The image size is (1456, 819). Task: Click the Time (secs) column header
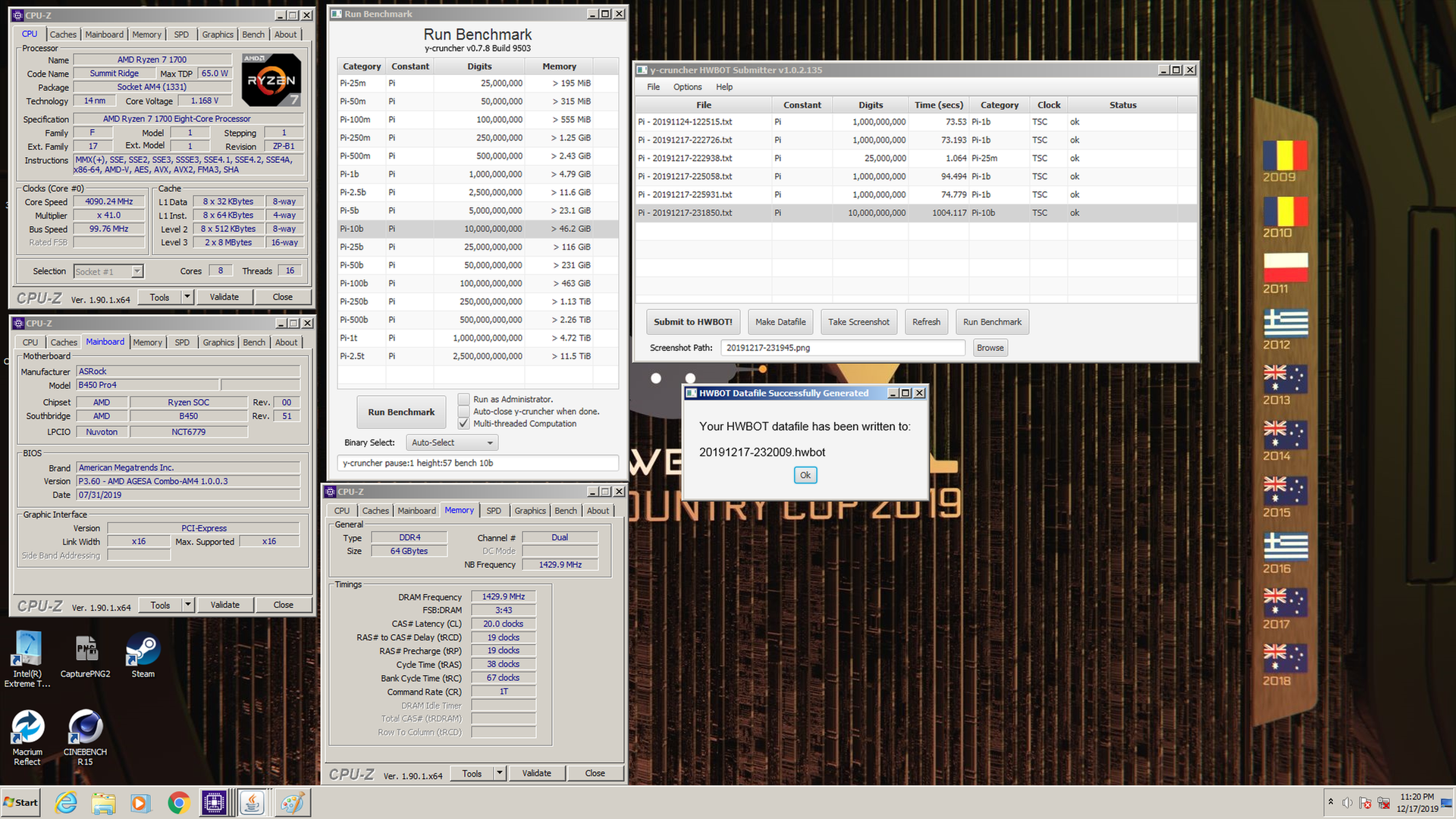939,105
